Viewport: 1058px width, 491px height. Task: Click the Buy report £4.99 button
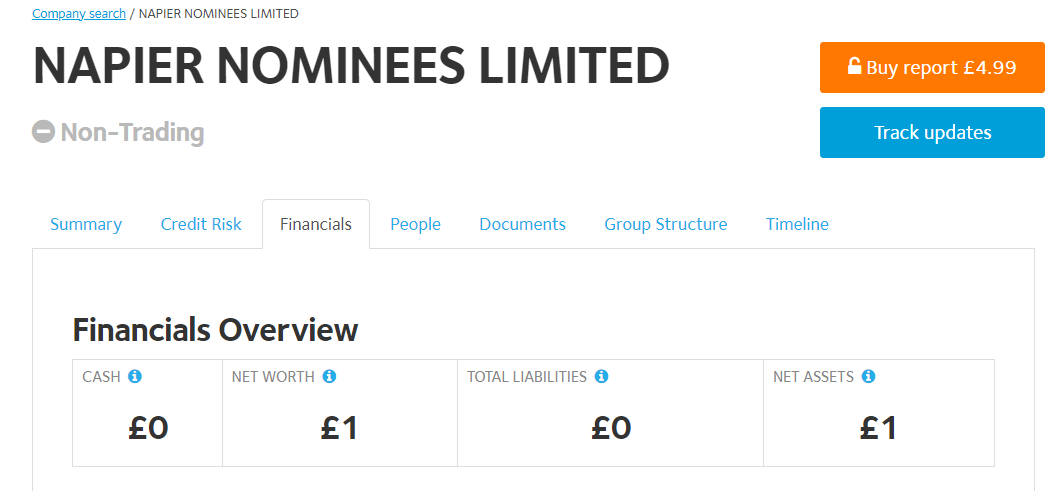pos(932,67)
